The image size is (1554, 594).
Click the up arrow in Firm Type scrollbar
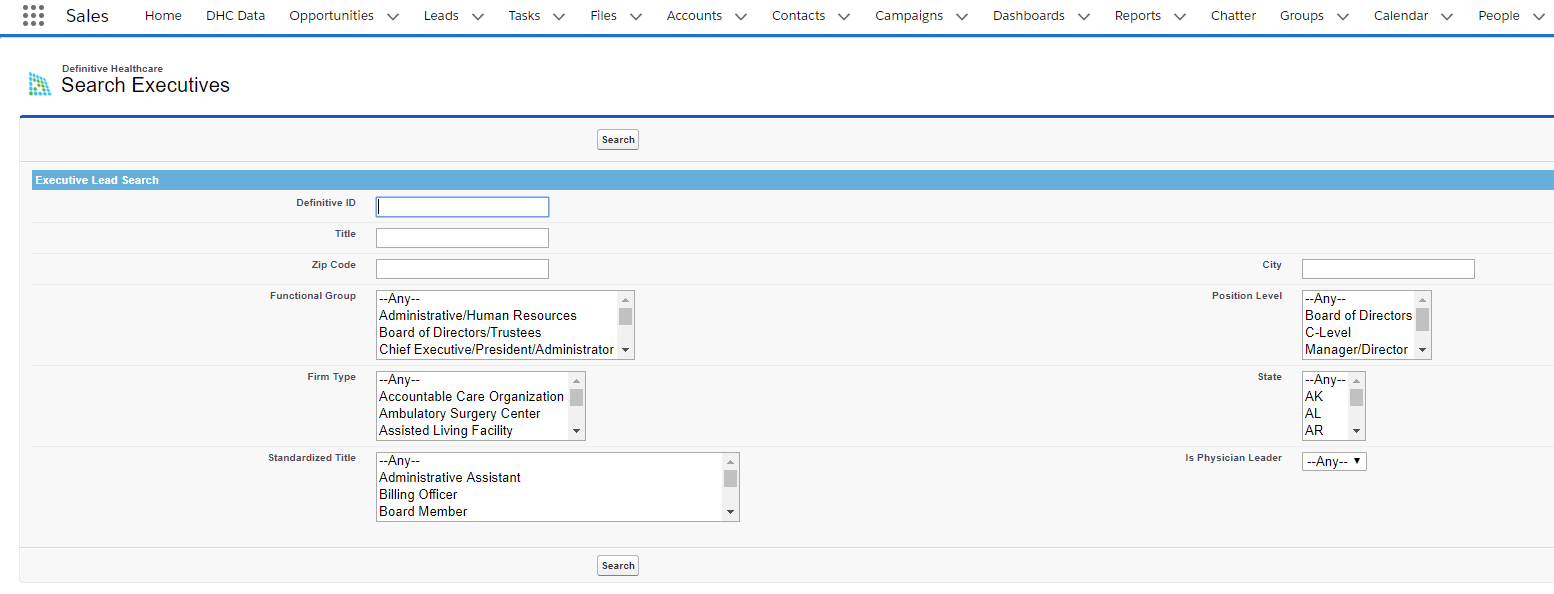pos(578,380)
